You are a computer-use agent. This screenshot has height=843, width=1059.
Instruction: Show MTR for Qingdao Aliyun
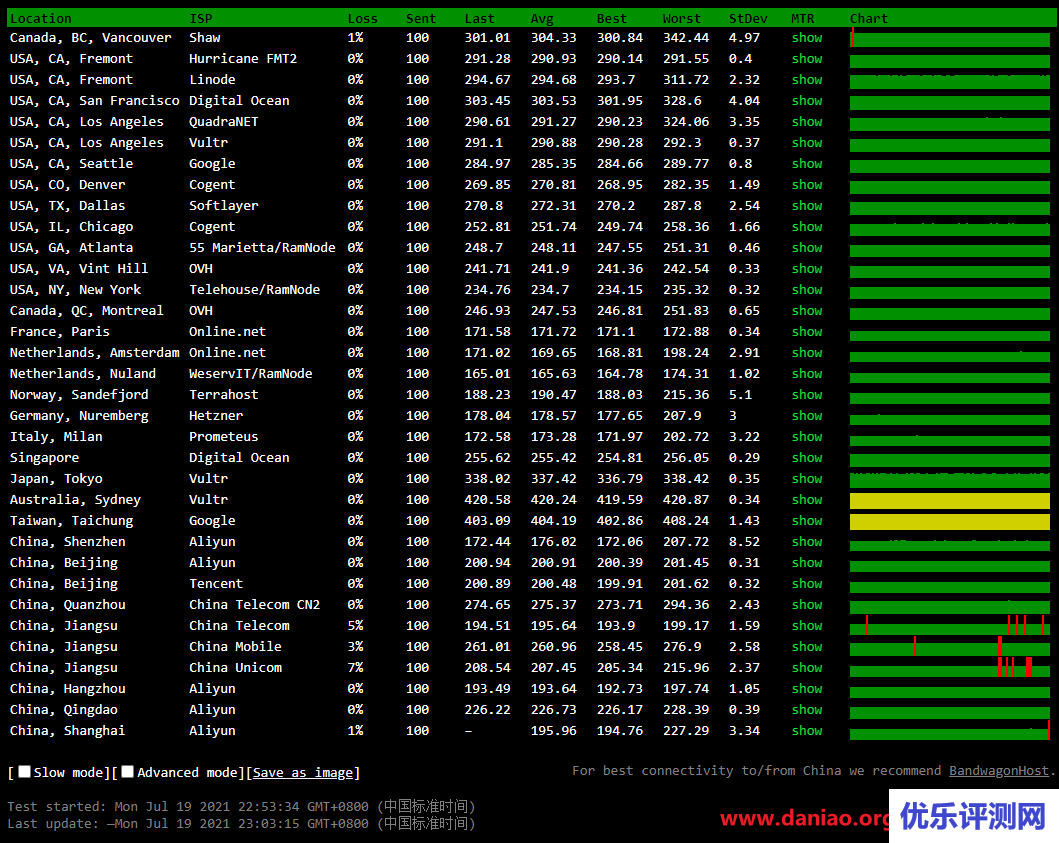[x=807, y=709]
